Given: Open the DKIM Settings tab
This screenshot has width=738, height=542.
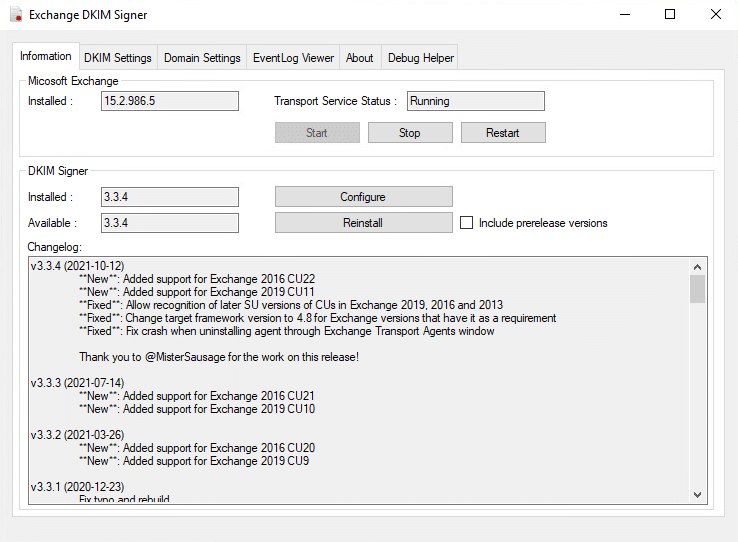Looking at the screenshot, I should (118, 58).
